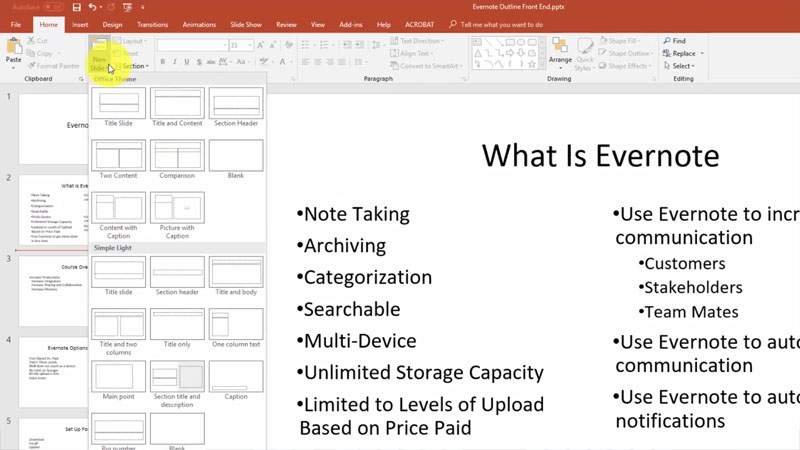
Task: Open the File menu
Action: click(16, 24)
